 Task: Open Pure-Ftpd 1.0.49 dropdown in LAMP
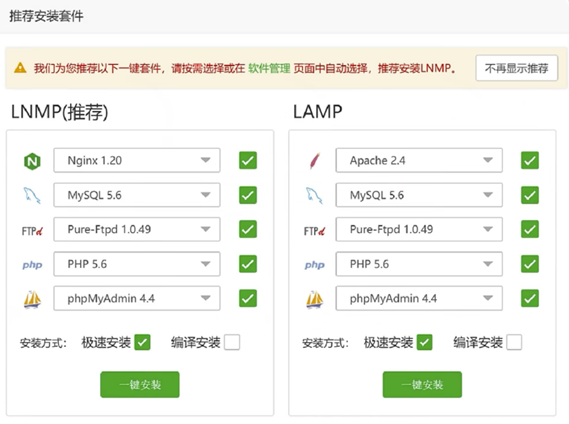pyautogui.click(x=419, y=229)
